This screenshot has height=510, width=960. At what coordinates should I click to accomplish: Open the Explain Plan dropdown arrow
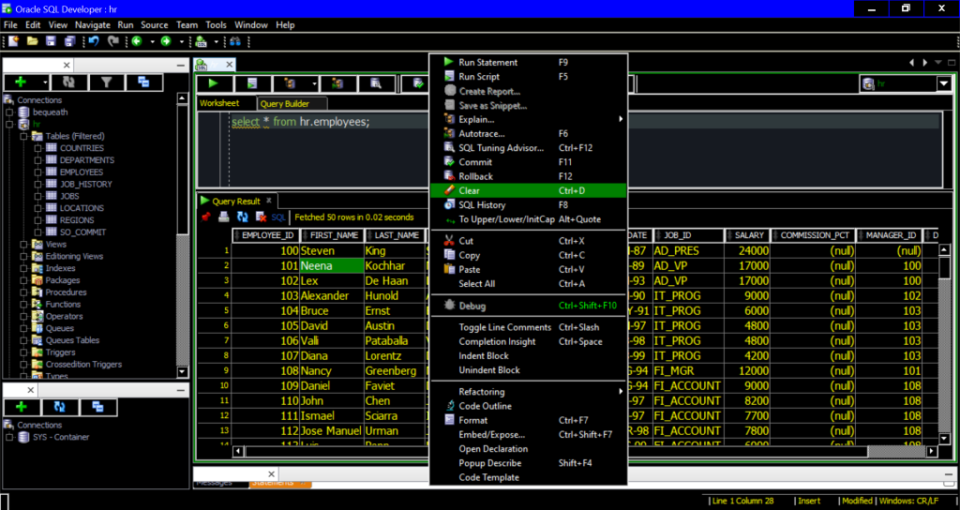[x=314, y=84]
